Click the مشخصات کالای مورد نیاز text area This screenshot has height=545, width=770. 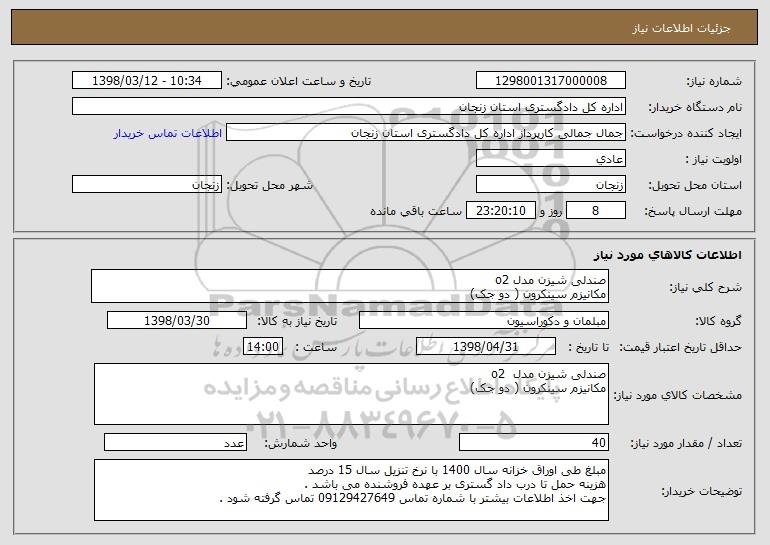[351, 394]
